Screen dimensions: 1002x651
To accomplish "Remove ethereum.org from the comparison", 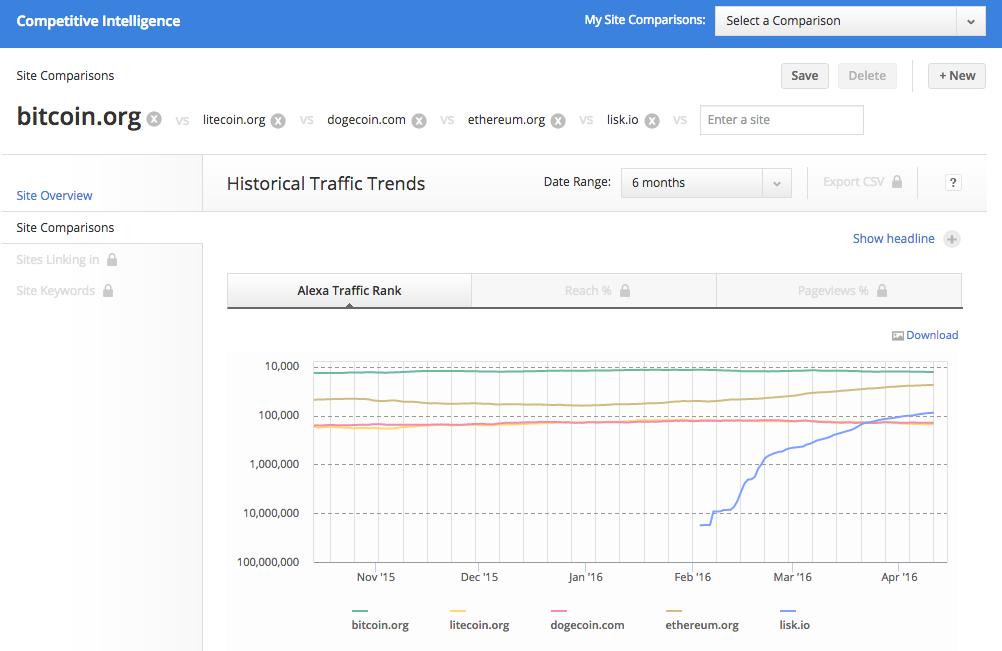I will click(x=558, y=121).
